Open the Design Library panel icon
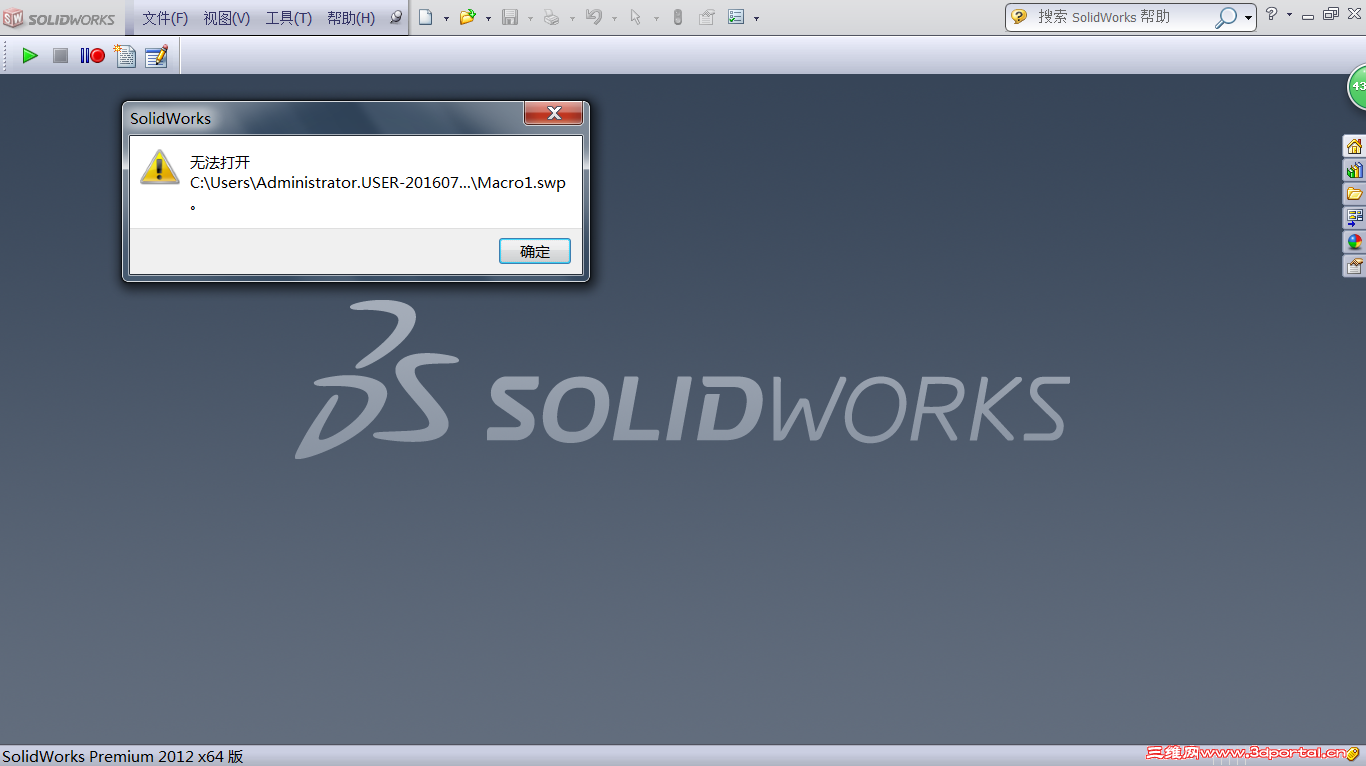The width and height of the screenshot is (1366, 766). 1354,169
